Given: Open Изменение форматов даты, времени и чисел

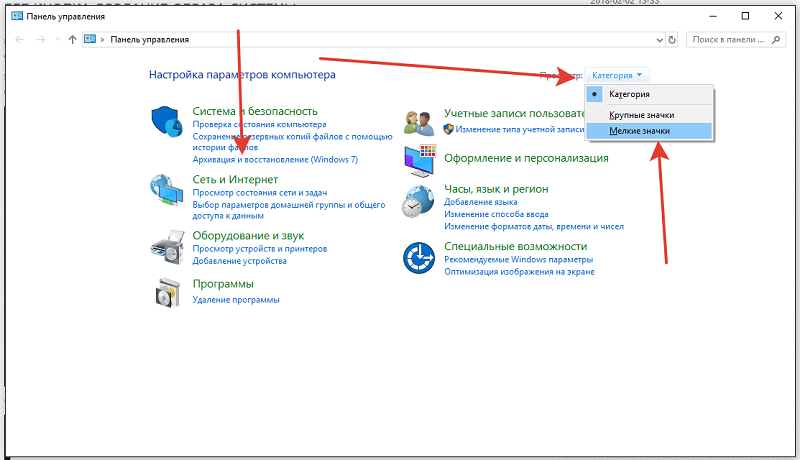Looking at the screenshot, I should [x=534, y=226].
